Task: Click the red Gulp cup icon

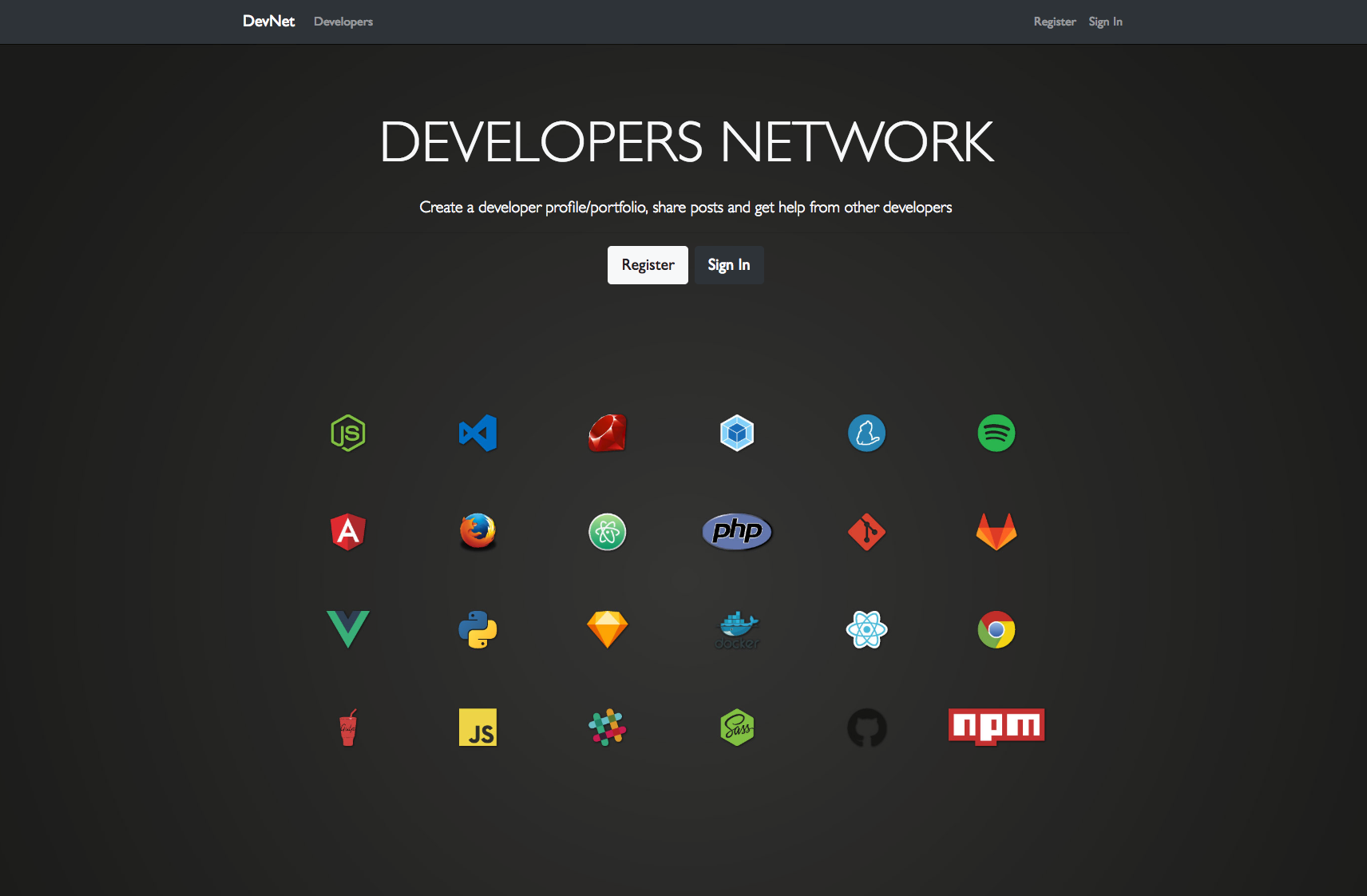Action: [348, 728]
